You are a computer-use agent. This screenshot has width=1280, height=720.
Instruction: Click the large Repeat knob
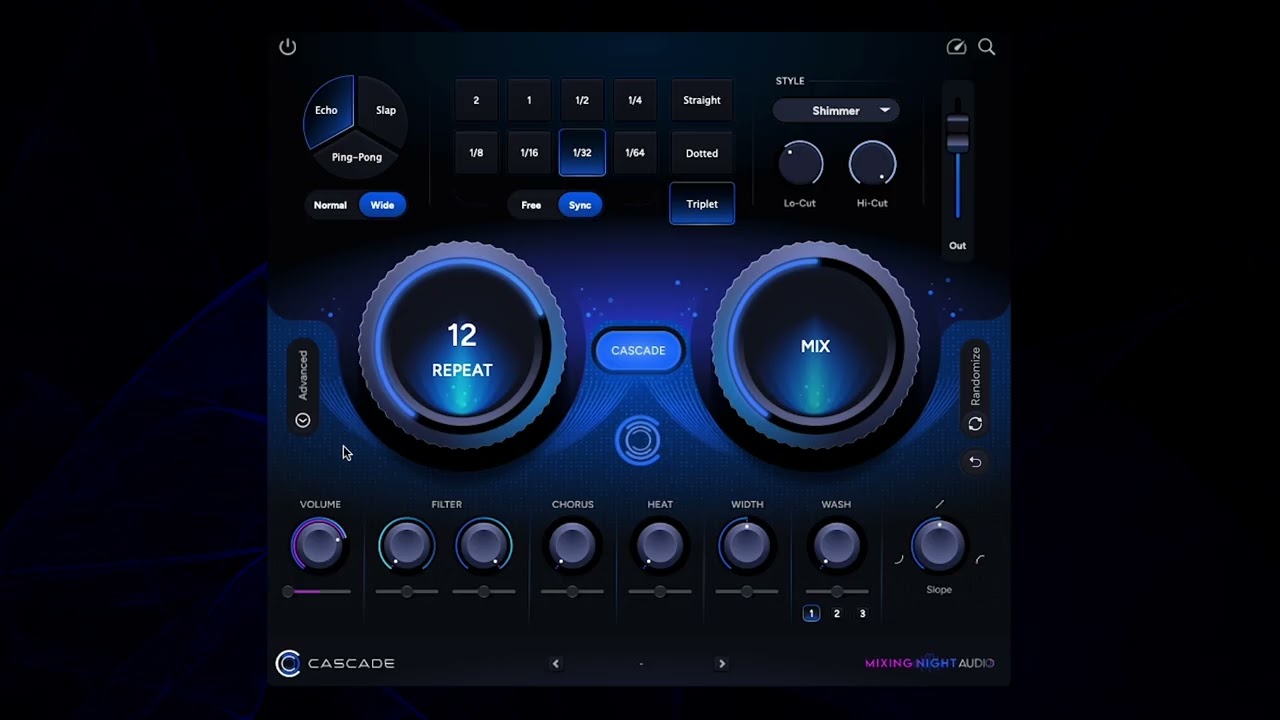(462, 347)
